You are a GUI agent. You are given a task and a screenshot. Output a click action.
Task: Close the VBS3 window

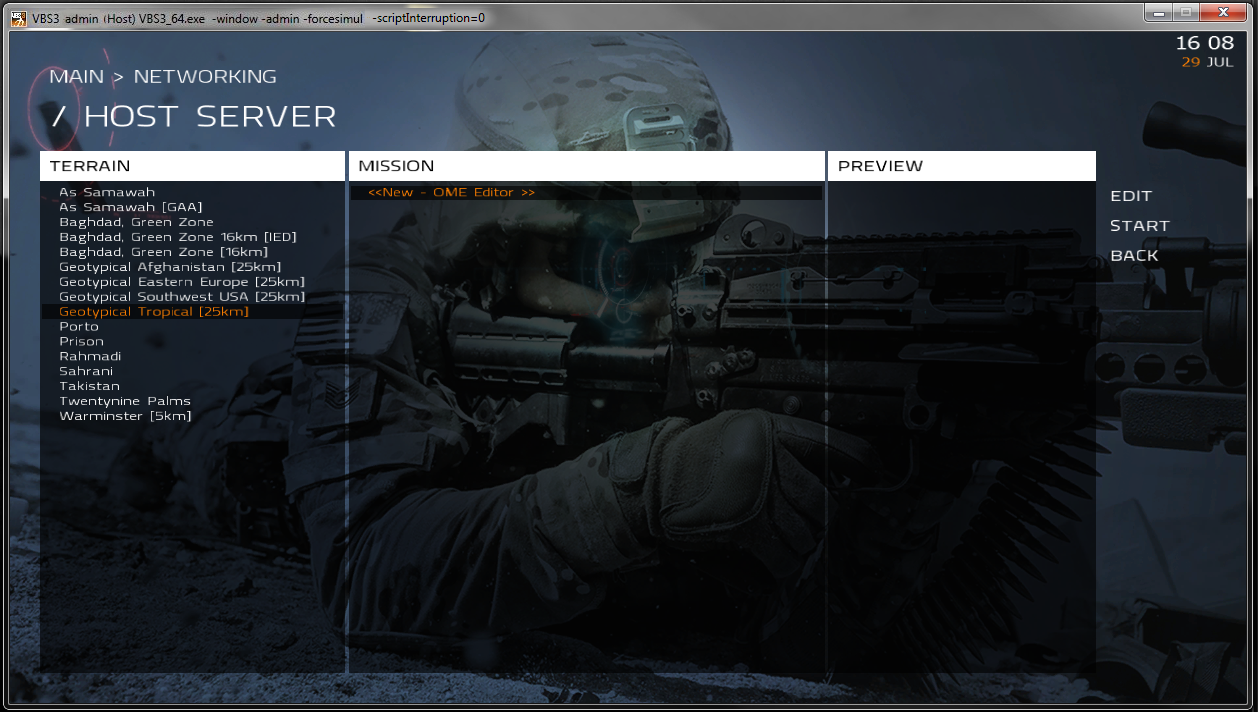(x=1222, y=13)
